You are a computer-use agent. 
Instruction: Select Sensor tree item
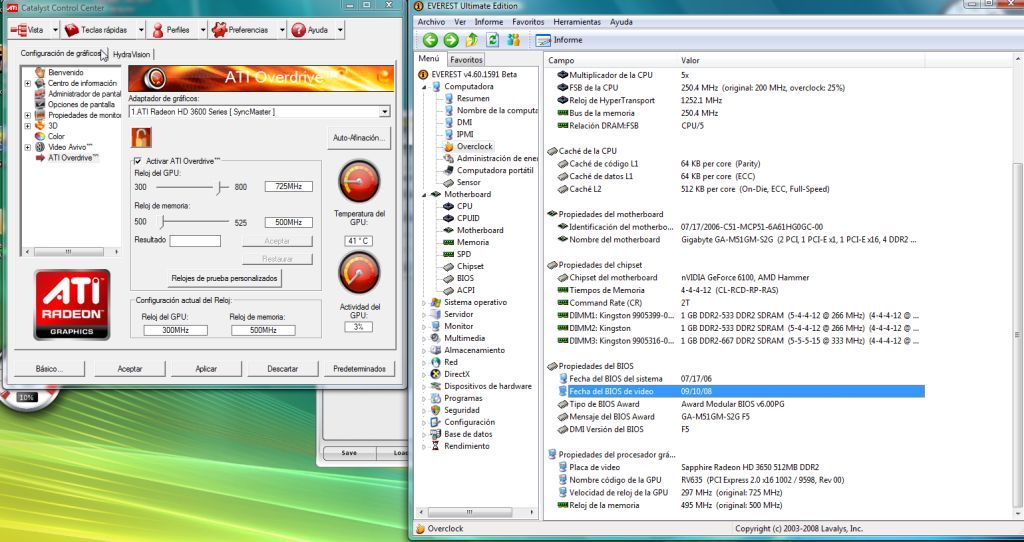(x=468, y=182)
